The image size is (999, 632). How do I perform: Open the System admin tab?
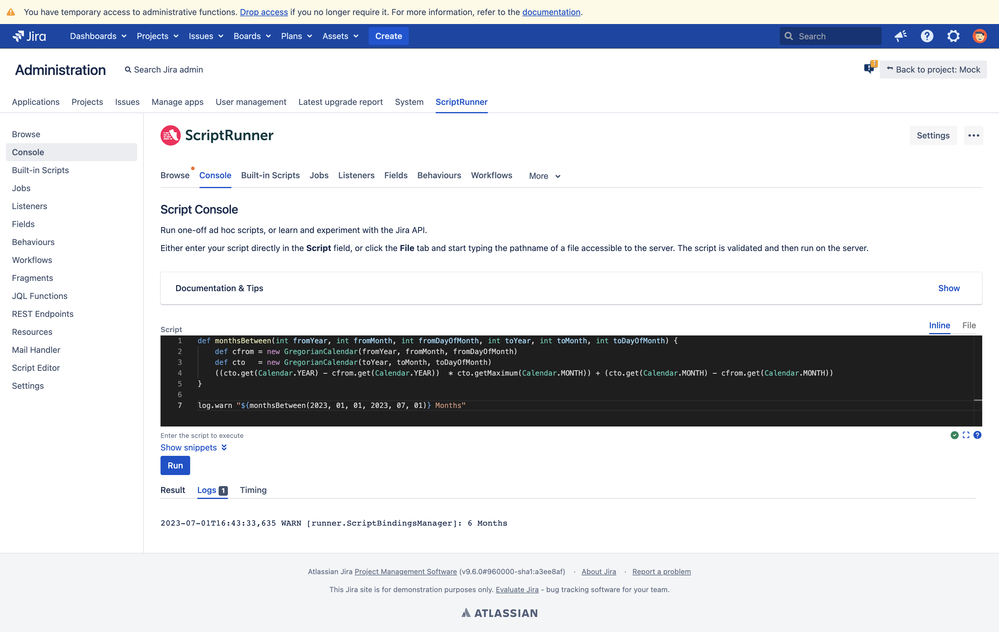tap(409, 102)
